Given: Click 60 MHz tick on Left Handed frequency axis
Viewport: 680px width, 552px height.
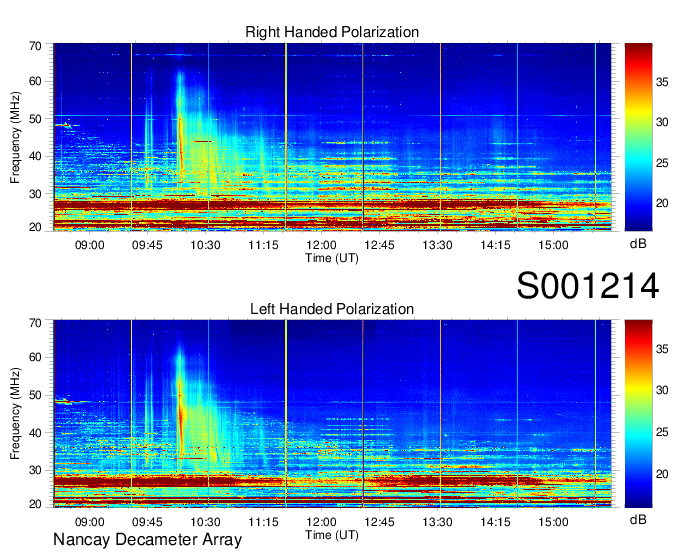Looking at the screenshot, I should (x=35, y=358).
